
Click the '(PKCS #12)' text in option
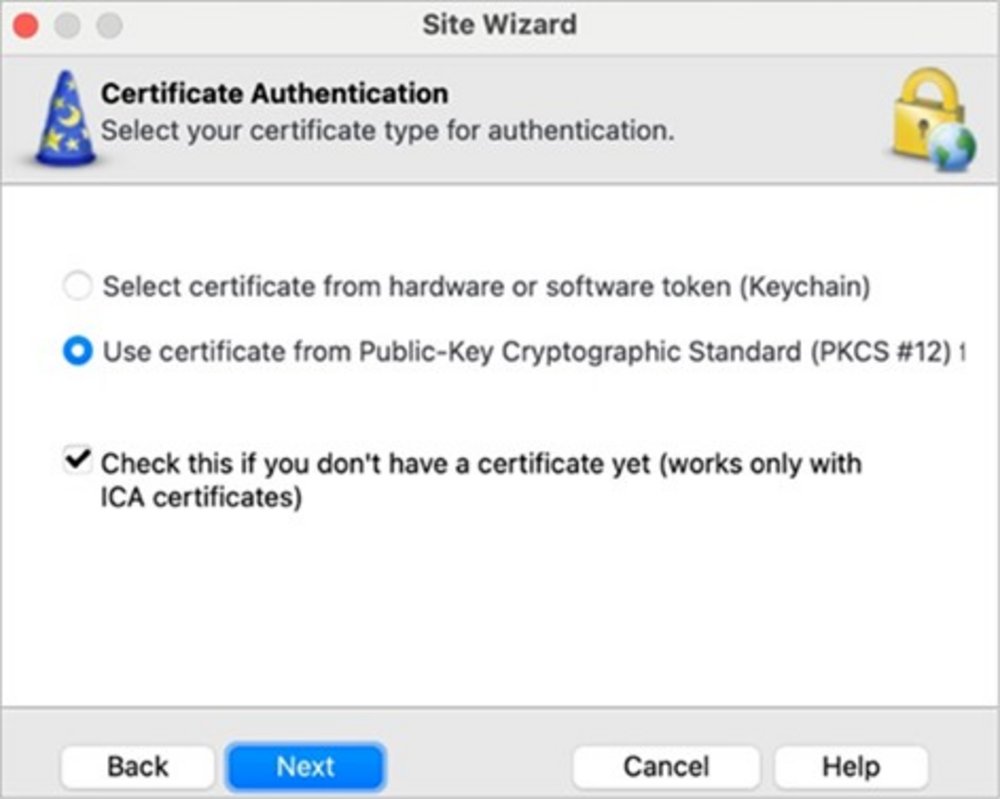(x=876, y=352)
